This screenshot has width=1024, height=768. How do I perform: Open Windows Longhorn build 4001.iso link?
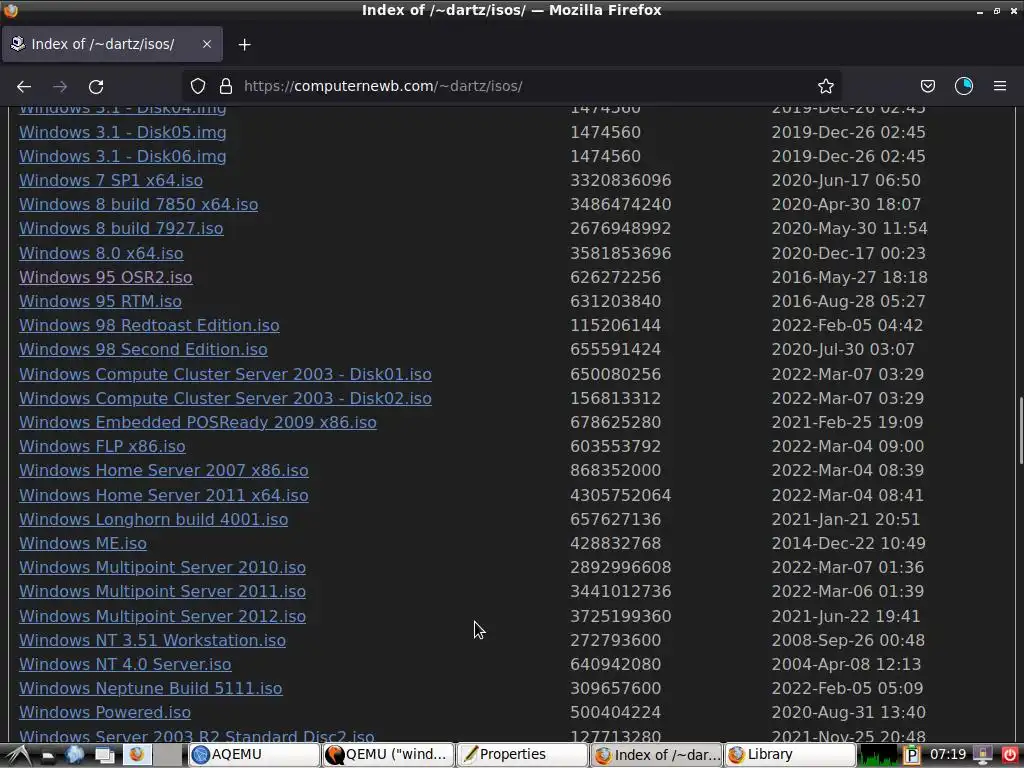(x=153, y=520)
